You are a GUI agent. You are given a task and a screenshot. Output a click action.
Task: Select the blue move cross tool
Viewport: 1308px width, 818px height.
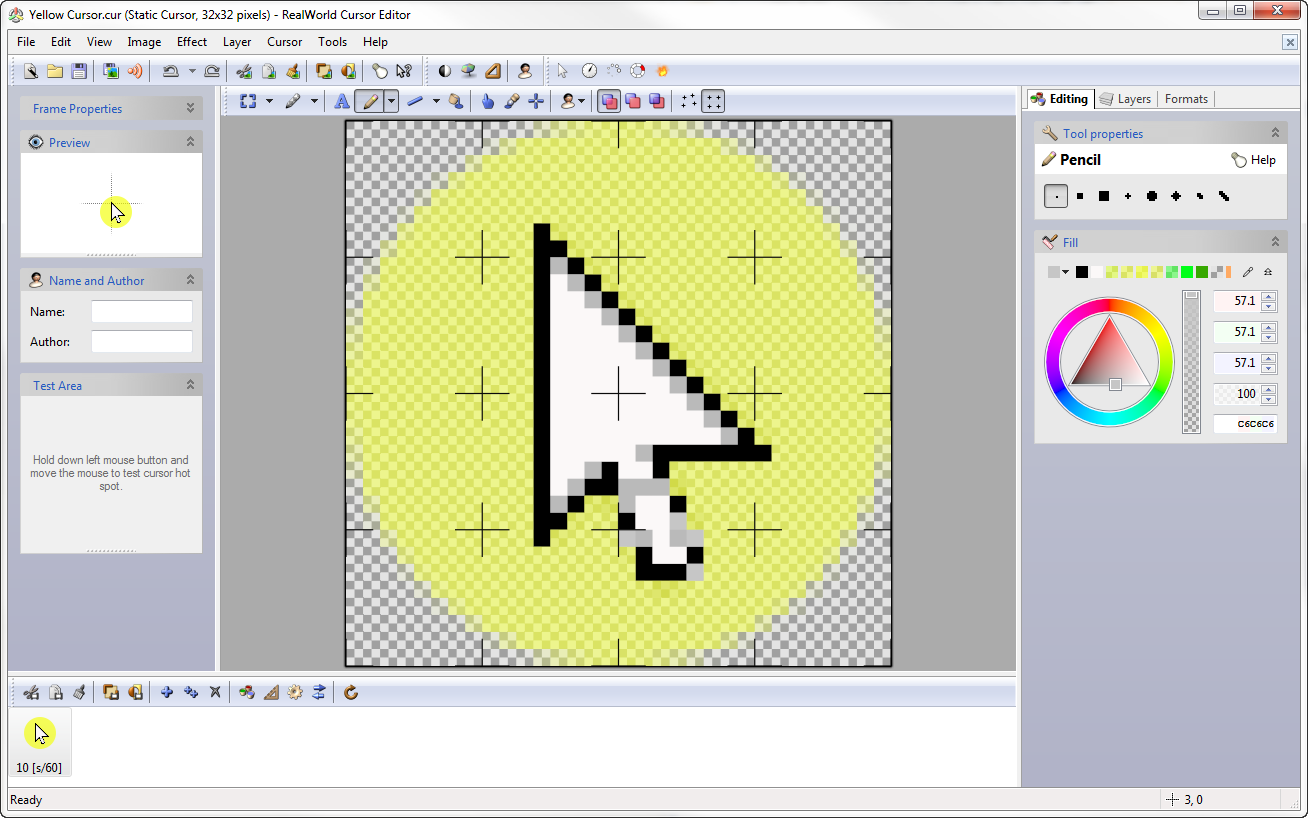[536, 101]
